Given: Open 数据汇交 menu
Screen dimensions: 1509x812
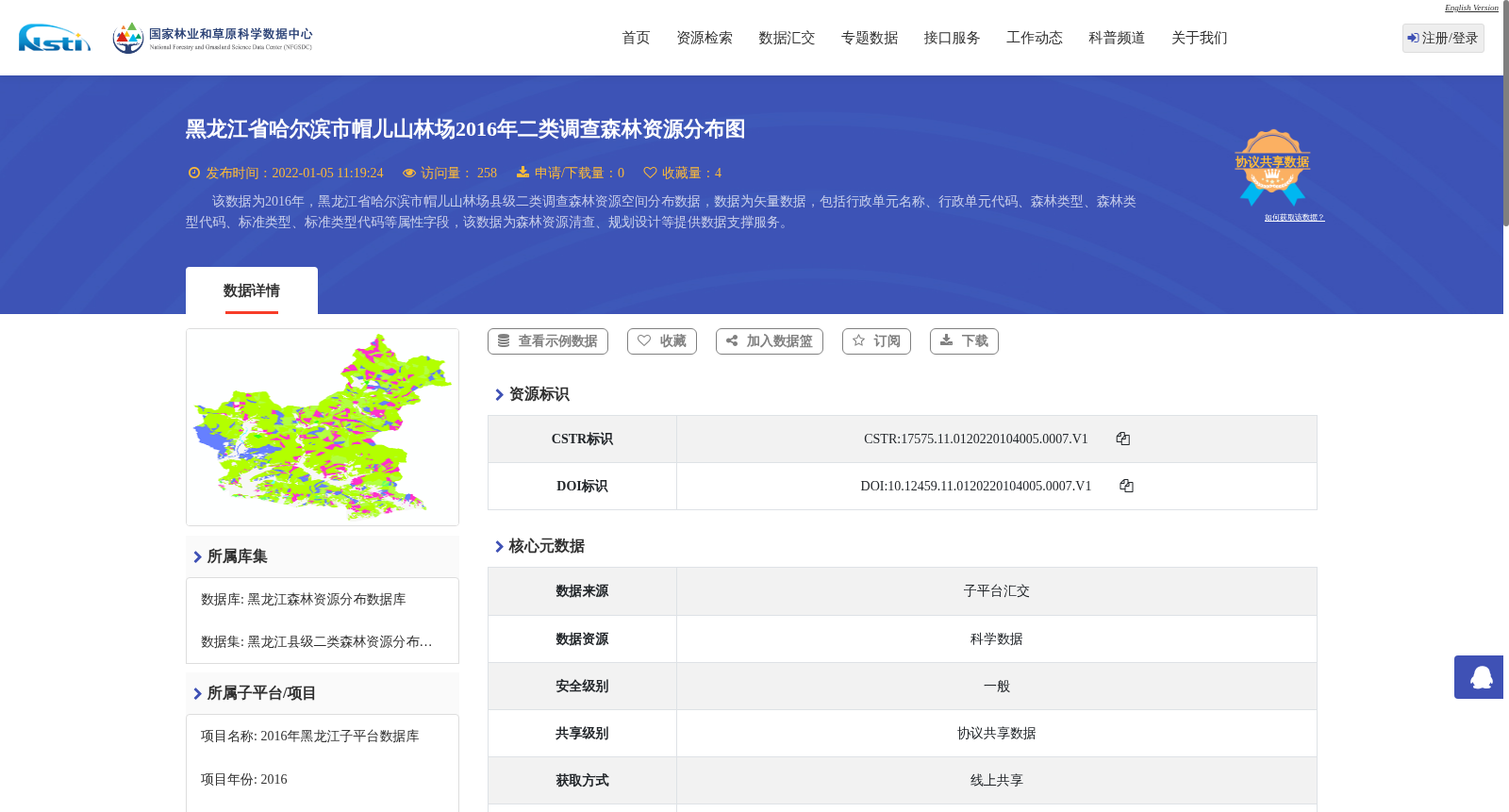Looking at the screenshot, I should coord(787,38).
